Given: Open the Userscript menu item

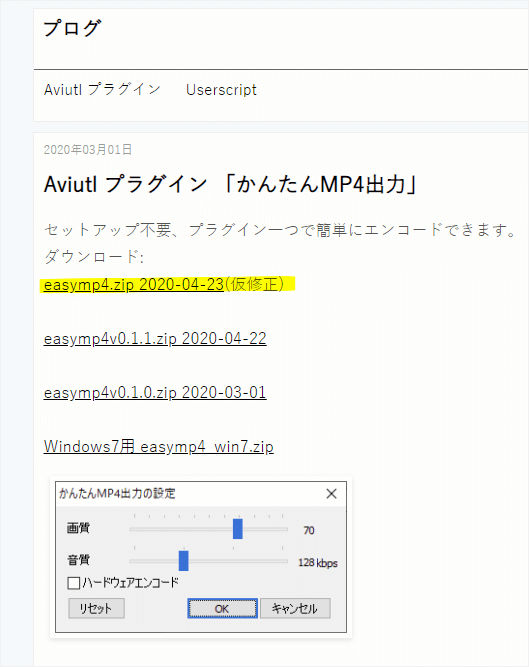Looking at the screenshot, I should [221, 90].
